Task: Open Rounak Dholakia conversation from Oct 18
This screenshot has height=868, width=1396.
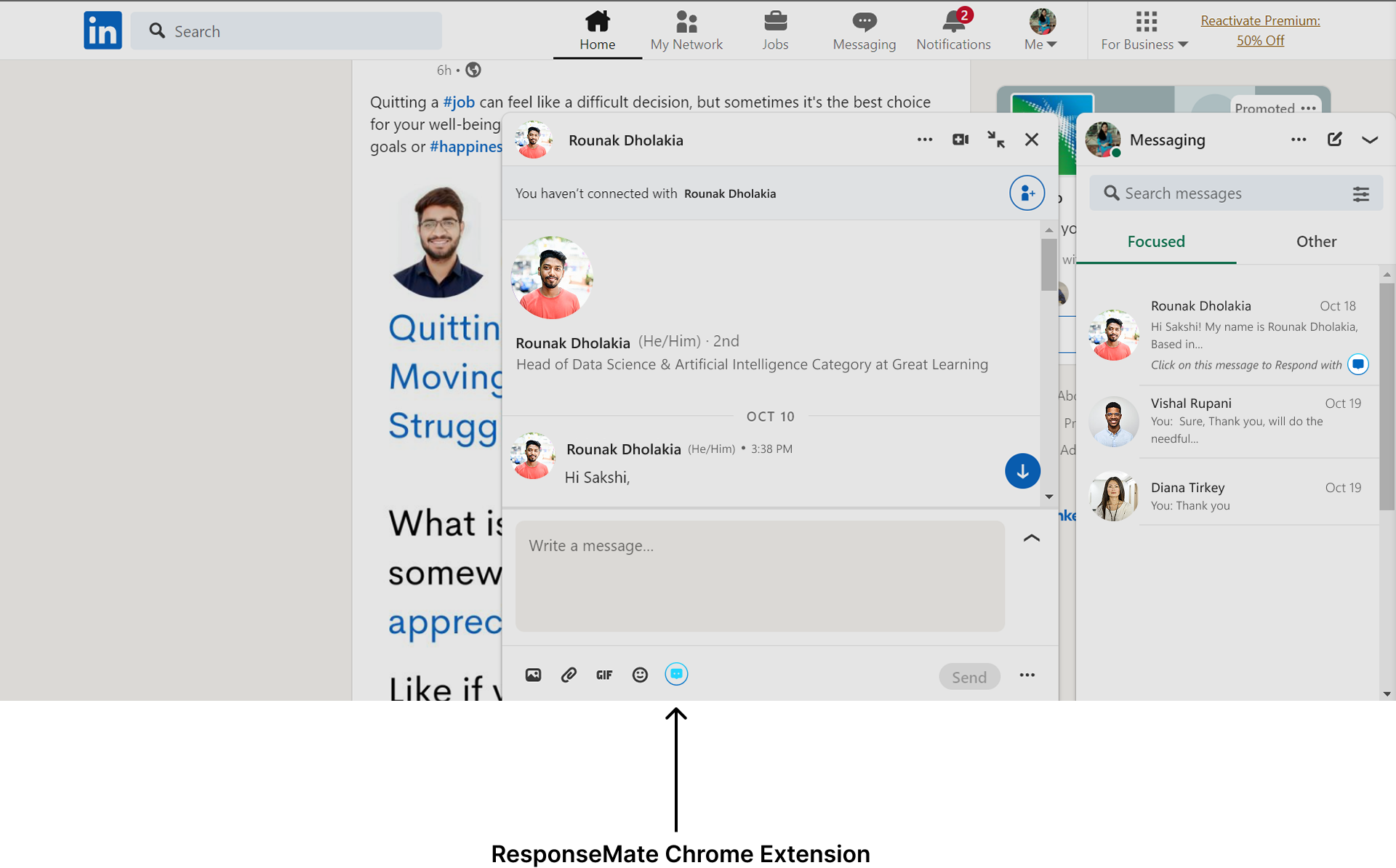Action: pos(1228,335)
